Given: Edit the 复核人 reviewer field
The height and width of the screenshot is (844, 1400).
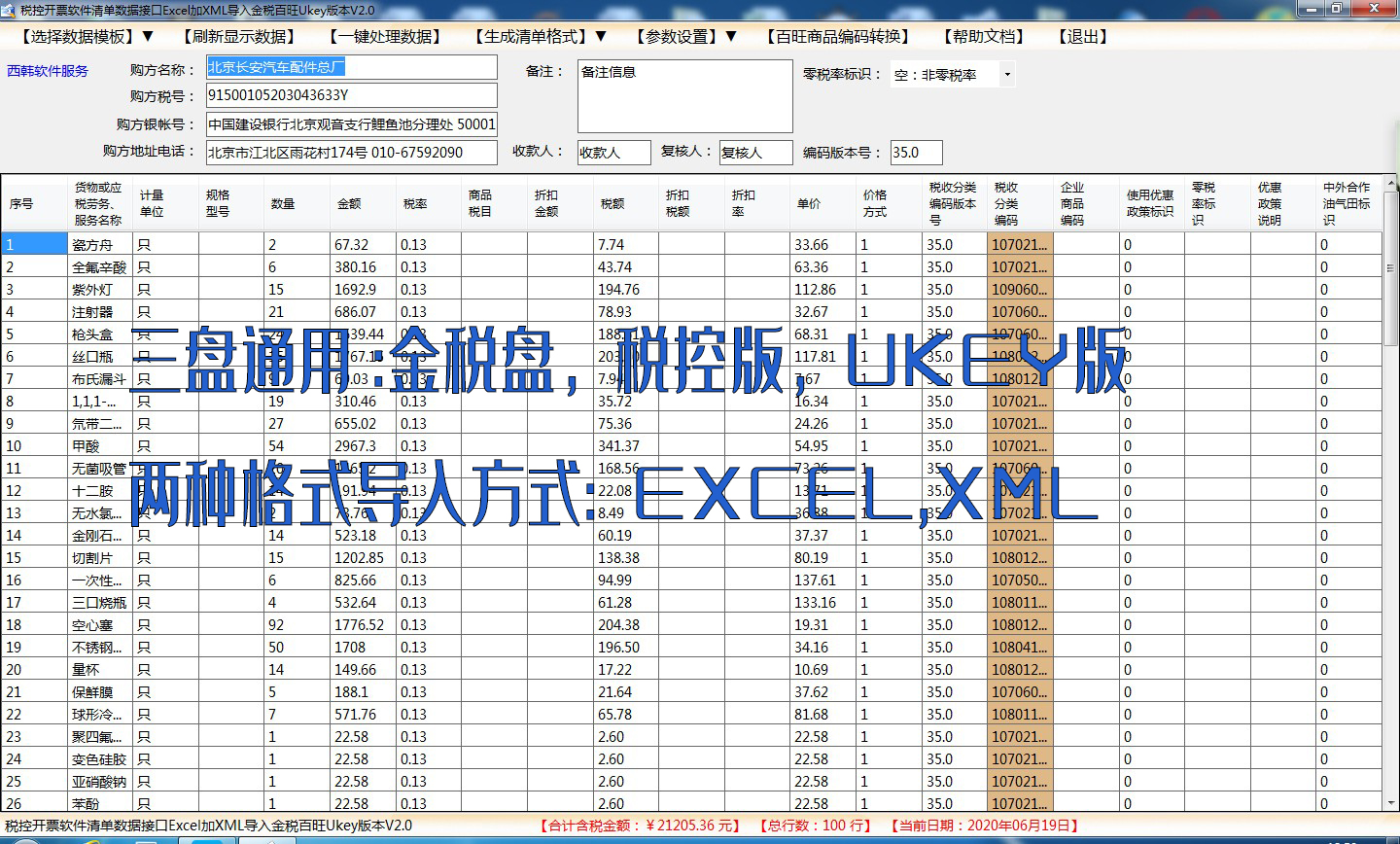Looking at the screenshot, I should point(755,152).
